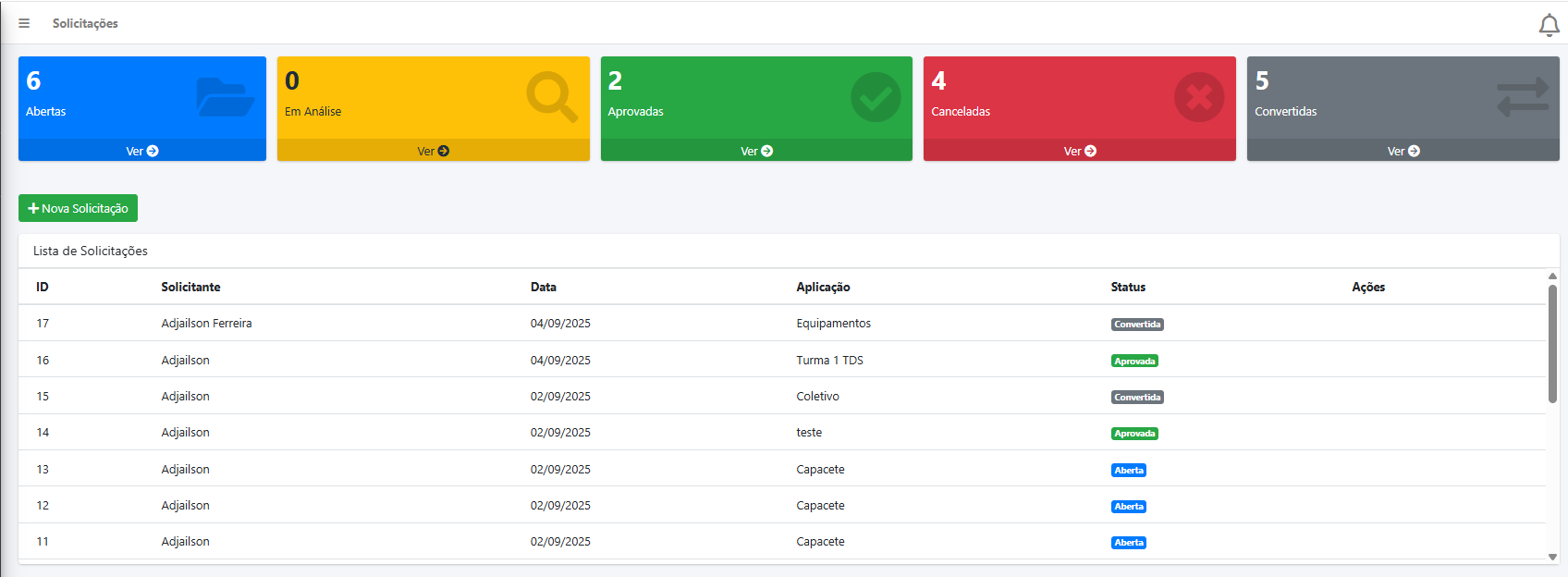
Task: Click the Nova Solicitação button
Action: click(x=78, y=208)
